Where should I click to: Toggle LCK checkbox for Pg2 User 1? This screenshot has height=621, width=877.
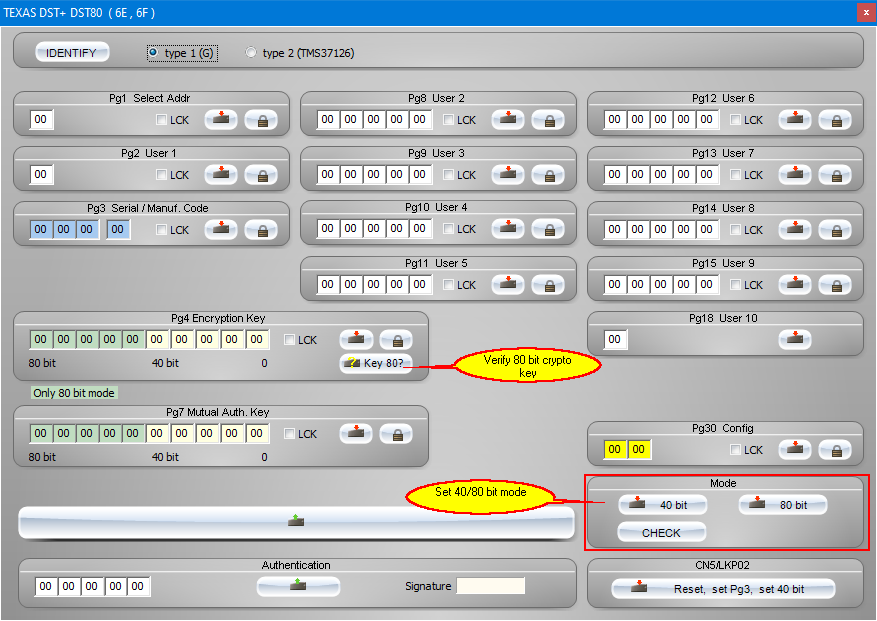[x=161, y=175]
